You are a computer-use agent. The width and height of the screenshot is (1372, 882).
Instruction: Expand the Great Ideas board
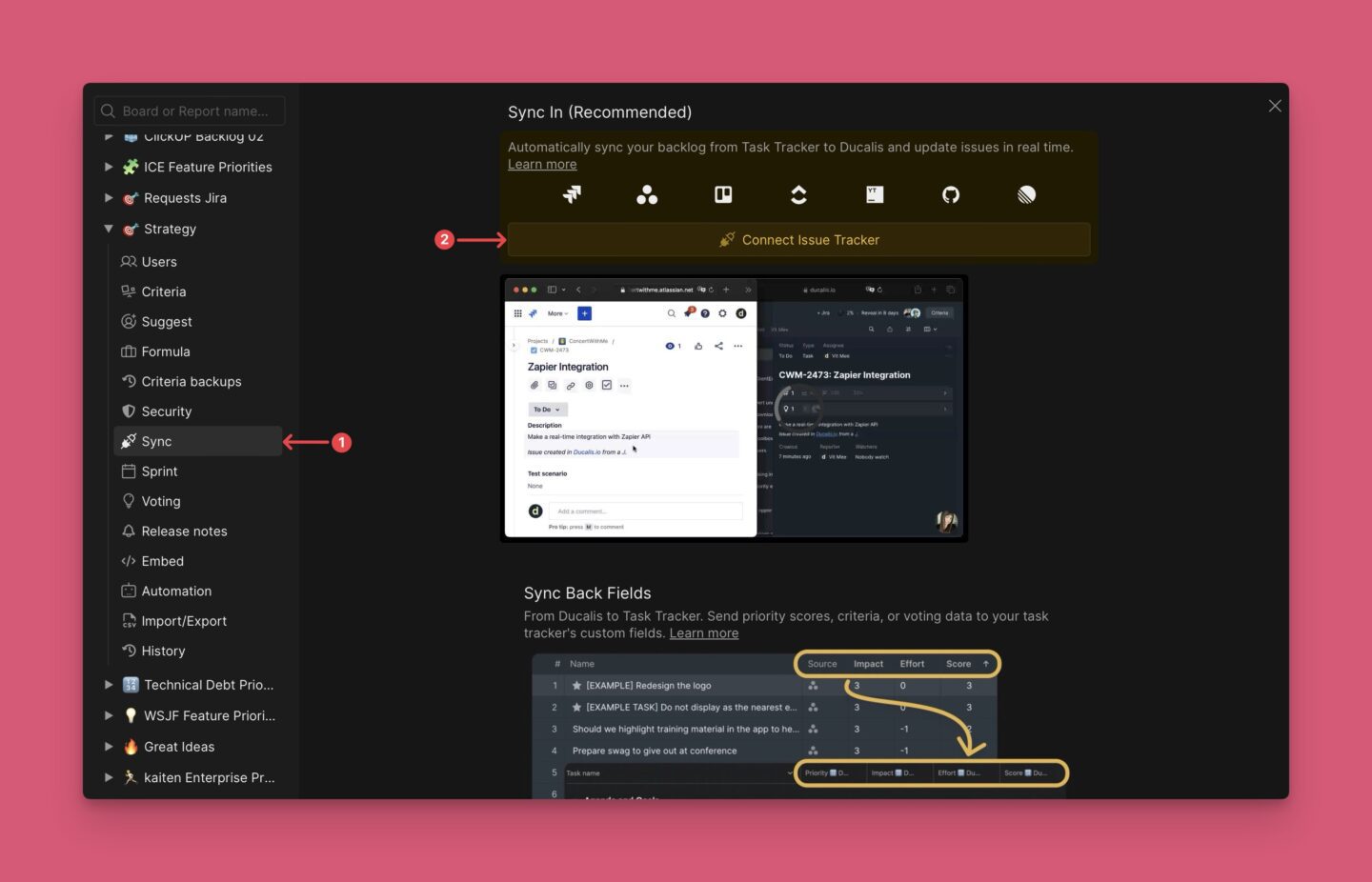click(108, 746)
